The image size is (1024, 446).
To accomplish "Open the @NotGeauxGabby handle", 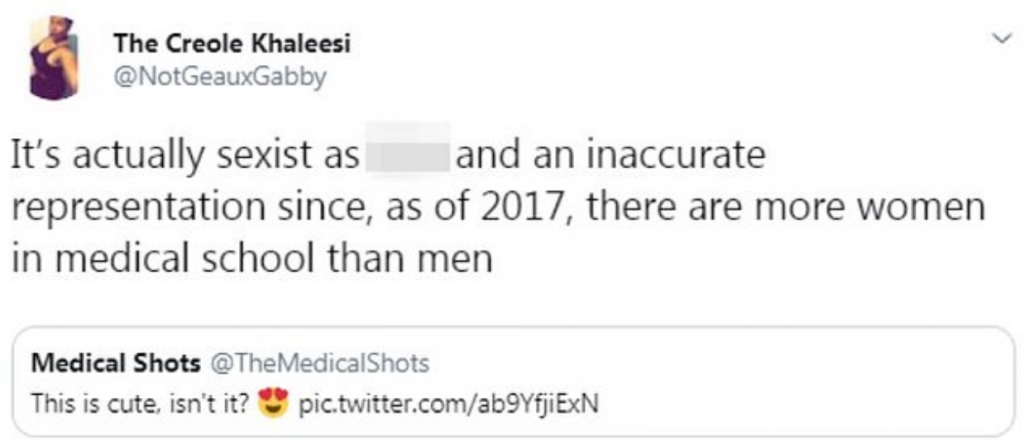I will [220, 76].
